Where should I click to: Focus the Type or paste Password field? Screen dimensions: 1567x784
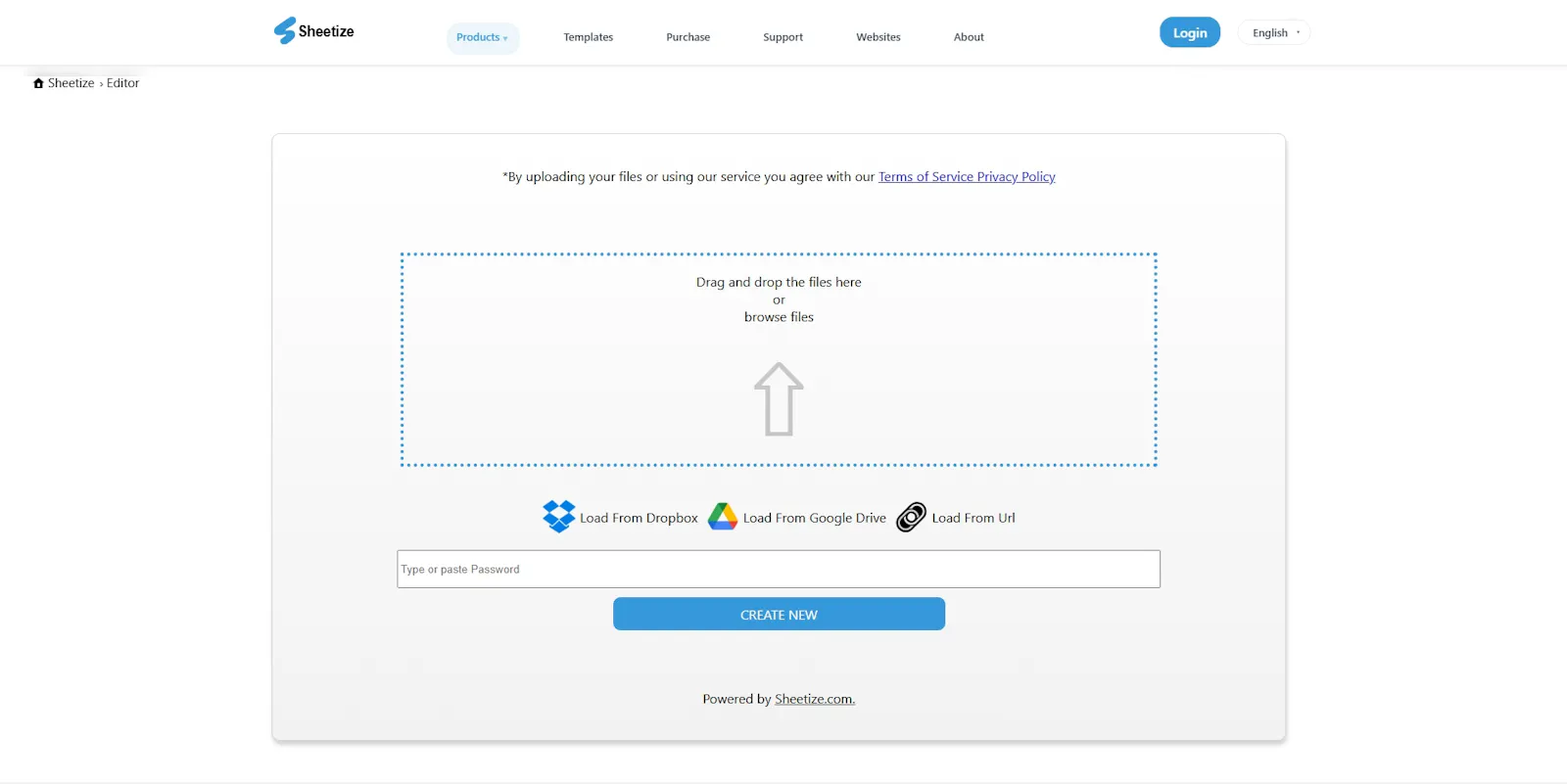[x=779, y=569]
